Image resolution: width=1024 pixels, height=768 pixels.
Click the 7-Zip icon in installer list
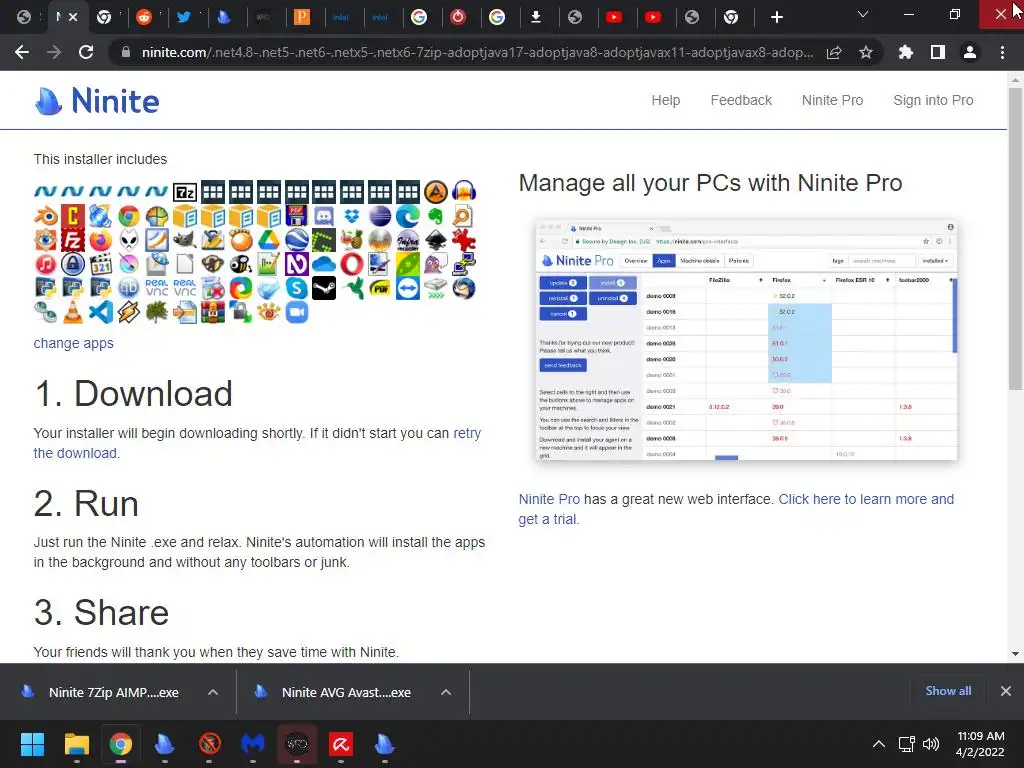click(x=185, y=192)
